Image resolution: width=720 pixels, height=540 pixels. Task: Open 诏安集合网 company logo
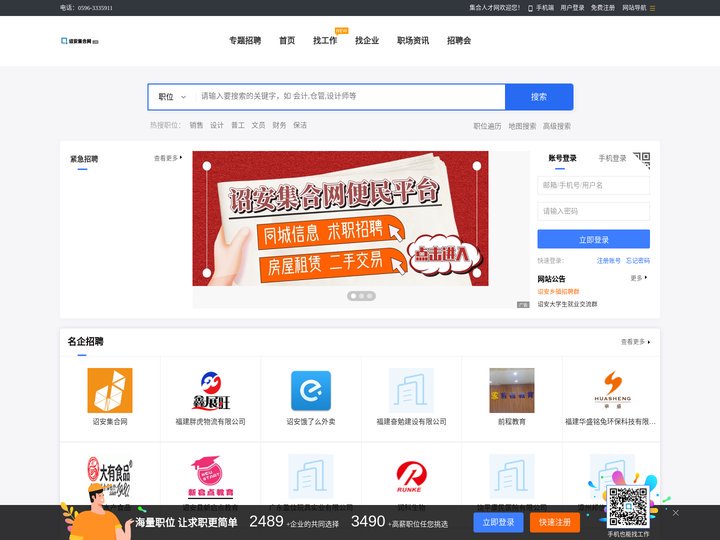(110, 390)
